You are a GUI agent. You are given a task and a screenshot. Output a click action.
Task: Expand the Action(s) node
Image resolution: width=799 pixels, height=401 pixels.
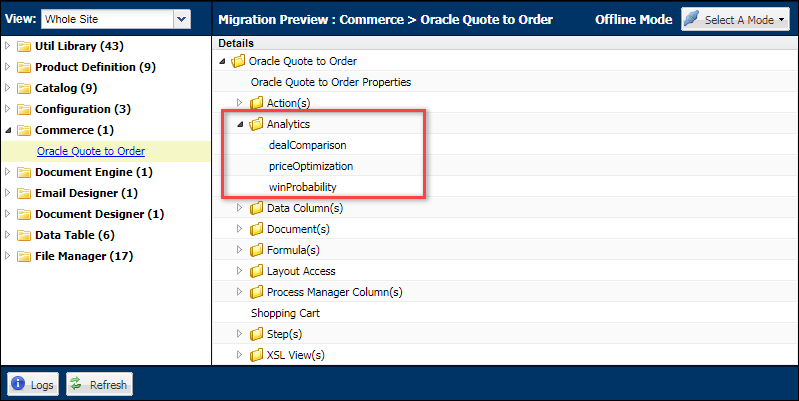pyautogui.click(x=239, y=103)
